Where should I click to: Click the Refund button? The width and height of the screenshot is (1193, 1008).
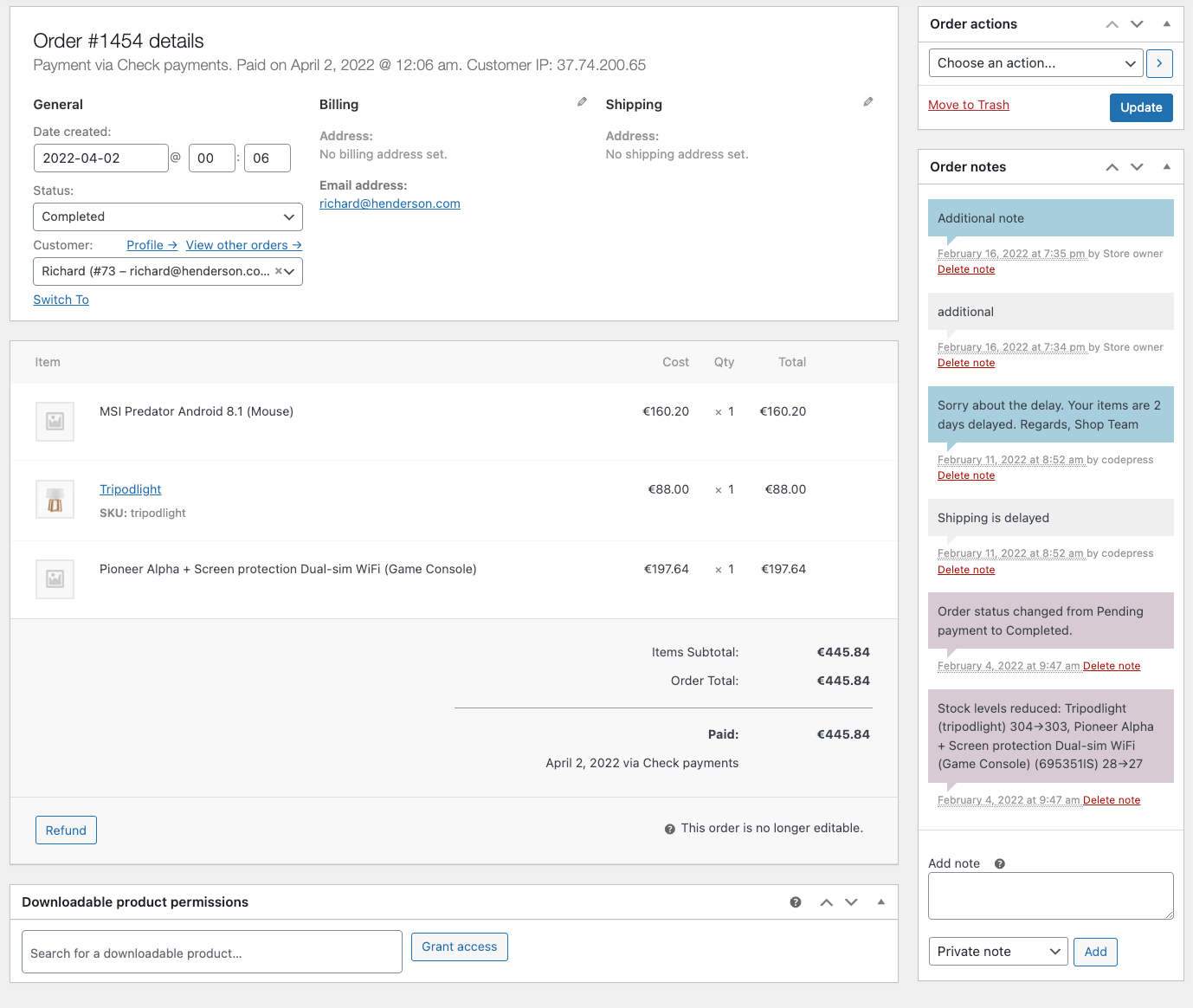66,830
